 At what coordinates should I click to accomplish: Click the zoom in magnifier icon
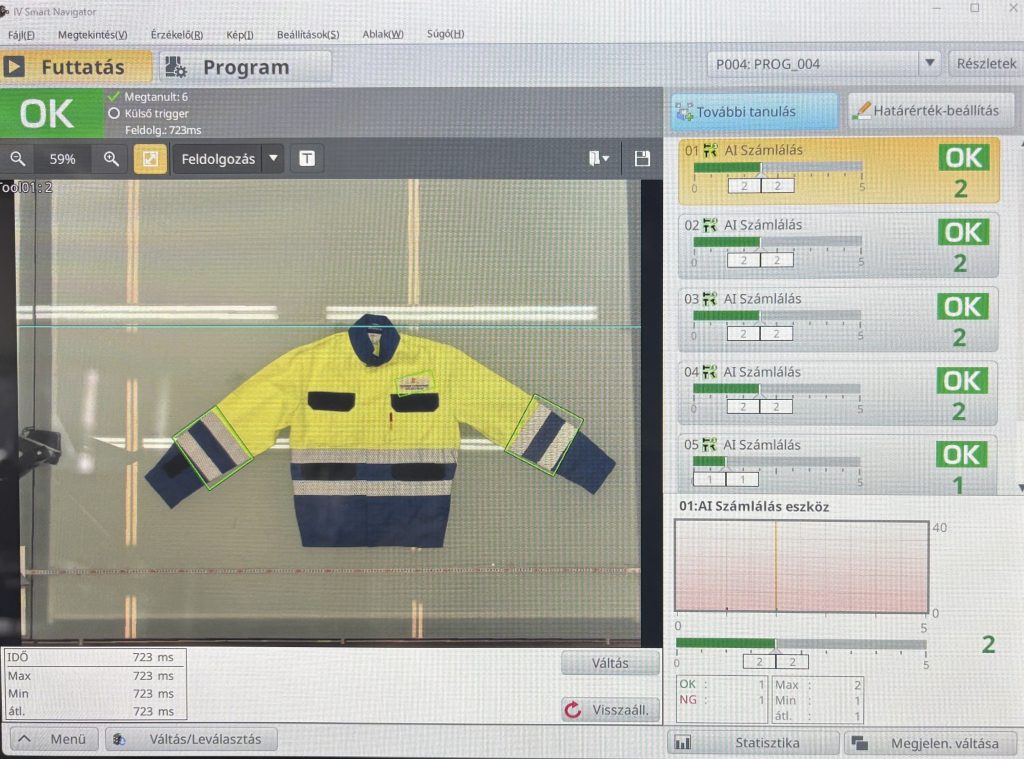(x=112, y=158)
